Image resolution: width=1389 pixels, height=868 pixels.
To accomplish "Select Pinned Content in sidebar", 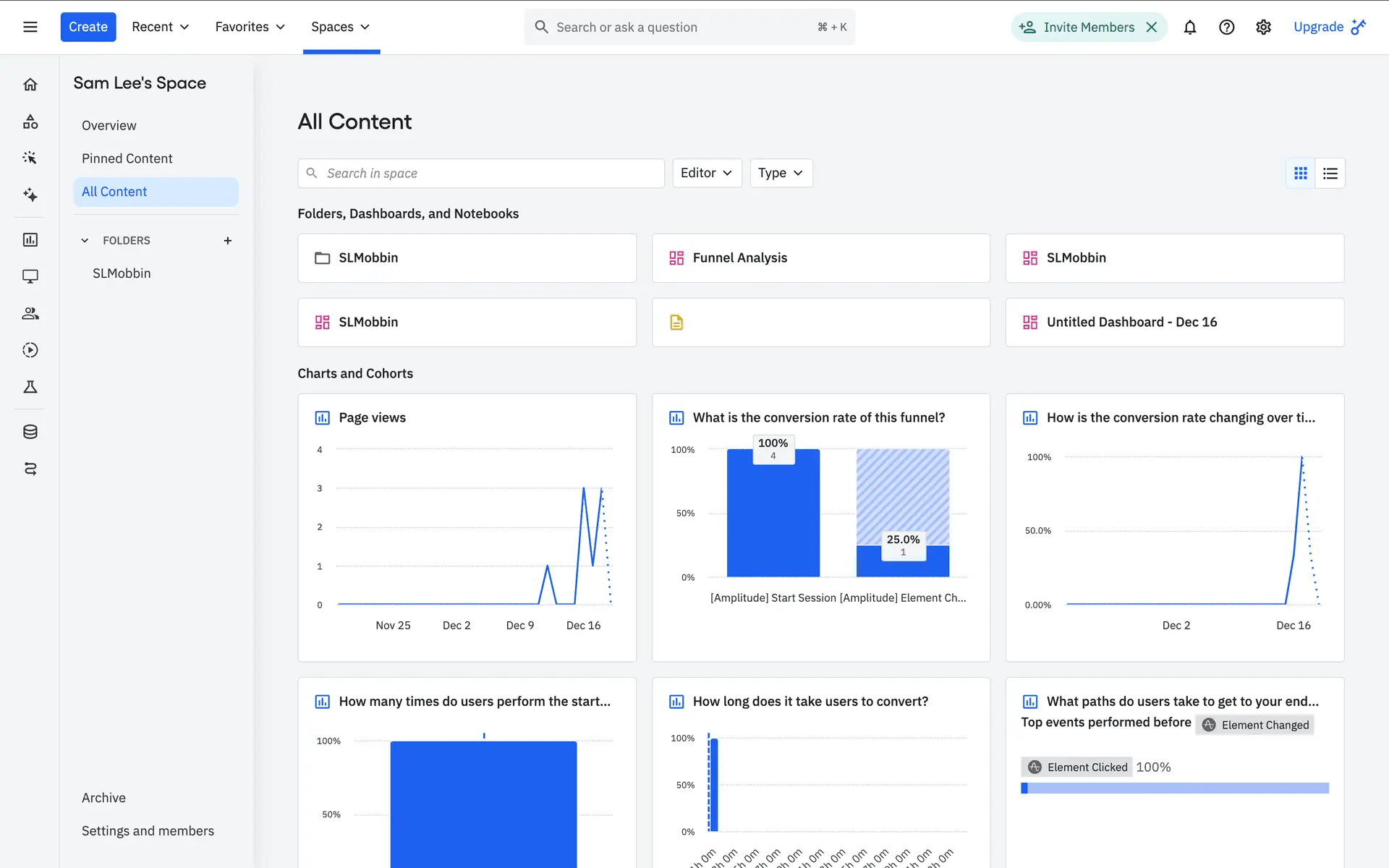I will coord(127,158).
